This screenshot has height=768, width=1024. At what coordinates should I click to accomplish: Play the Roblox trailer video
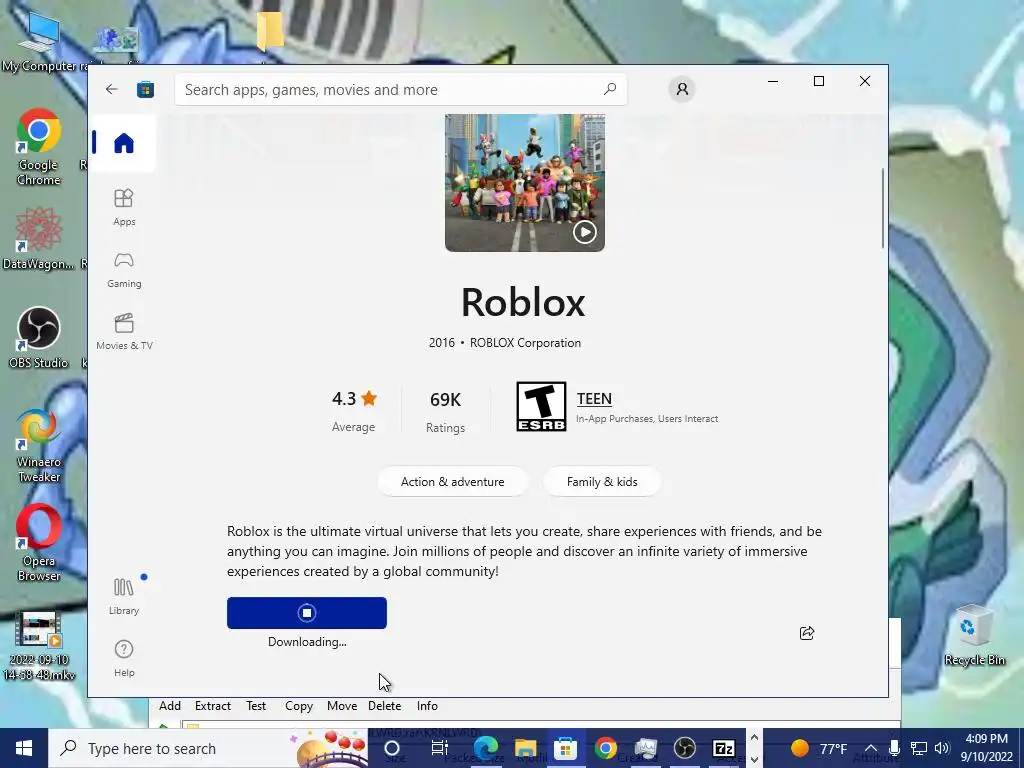[584, 231]
